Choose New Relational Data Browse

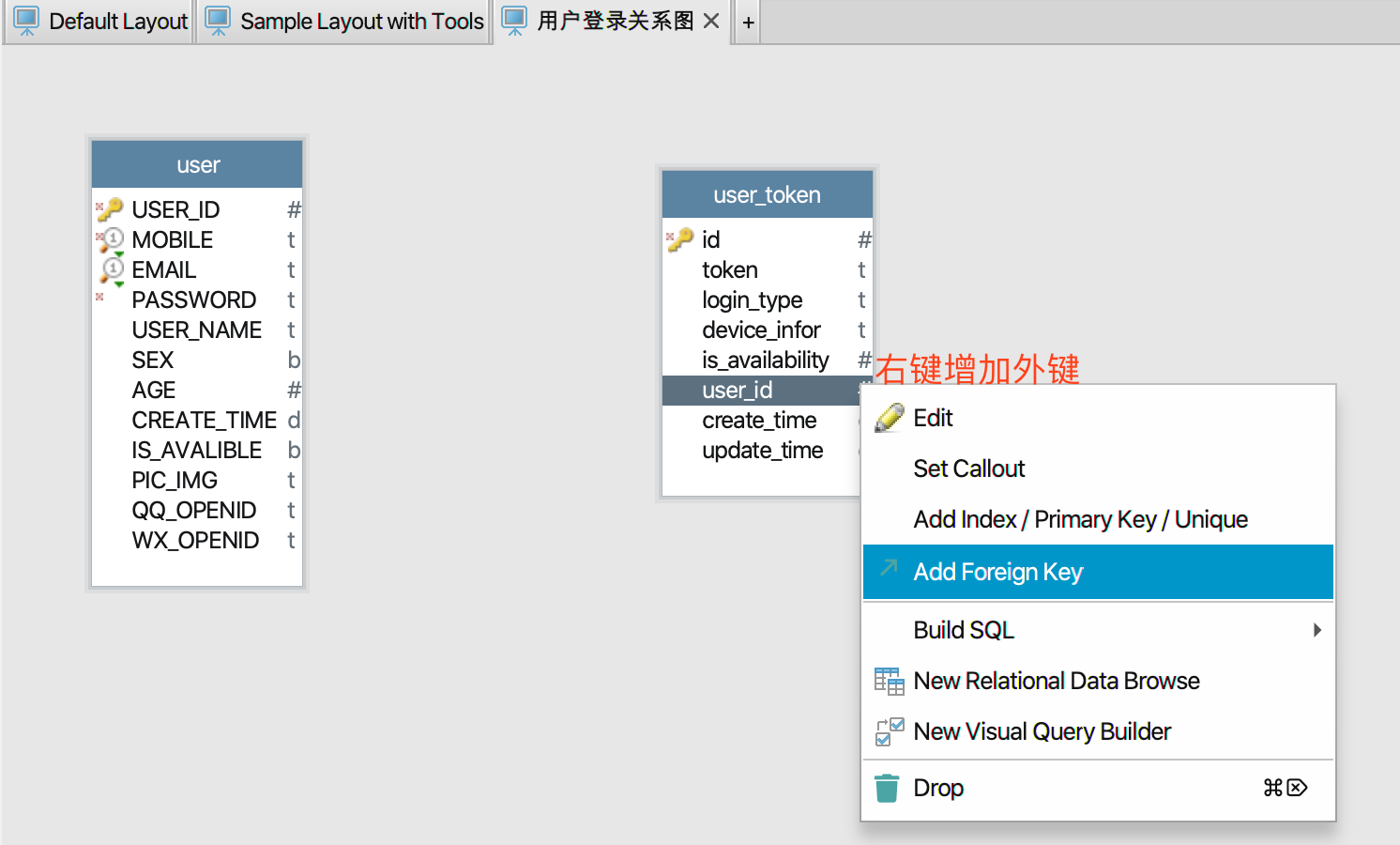pos(1098,681)
